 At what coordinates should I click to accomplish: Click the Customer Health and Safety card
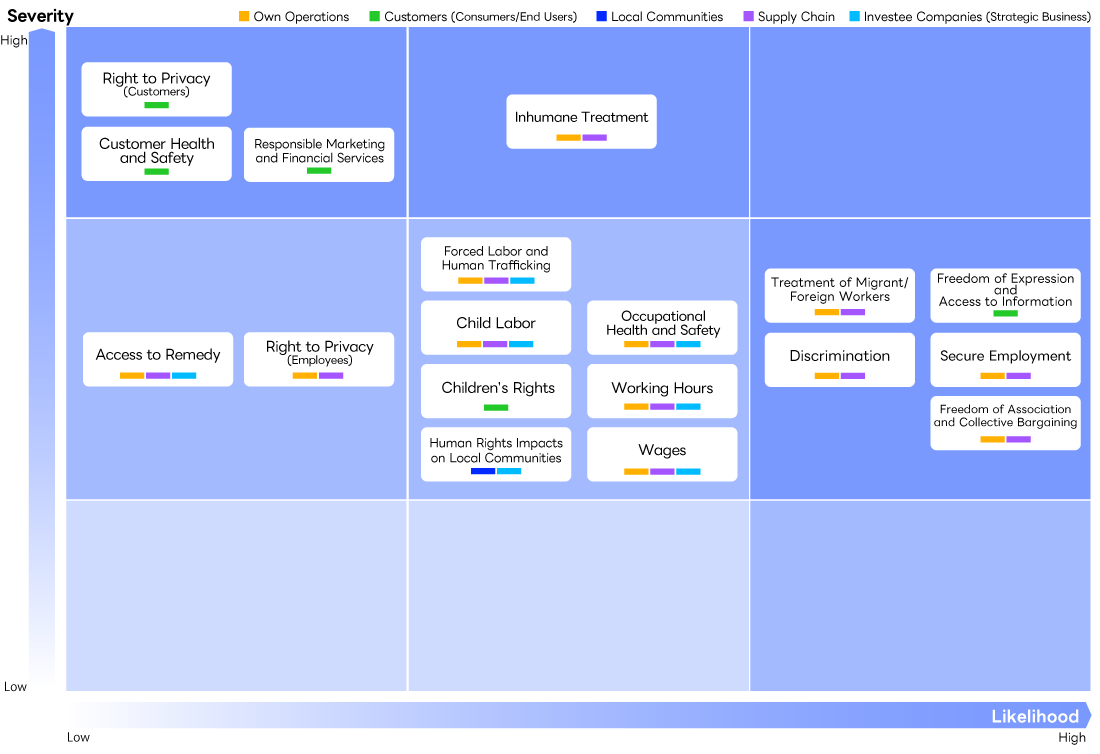click(x=156, y=154)
